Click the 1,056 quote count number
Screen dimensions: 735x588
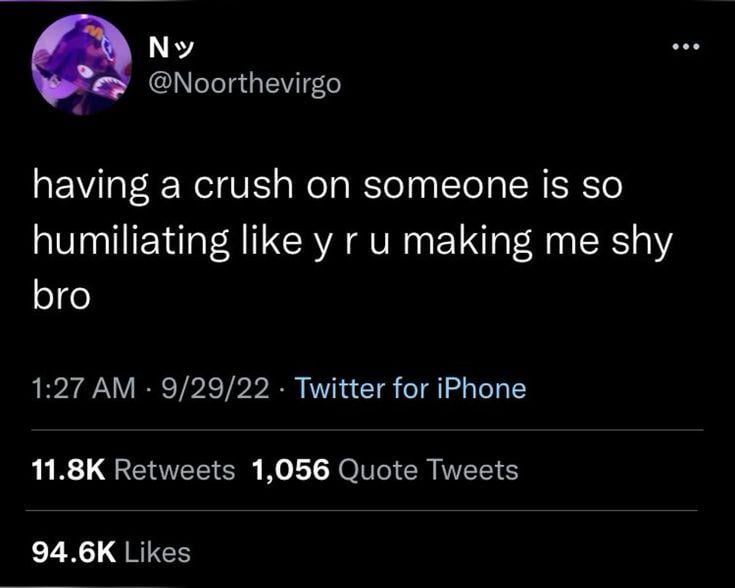tap(291, 469)
